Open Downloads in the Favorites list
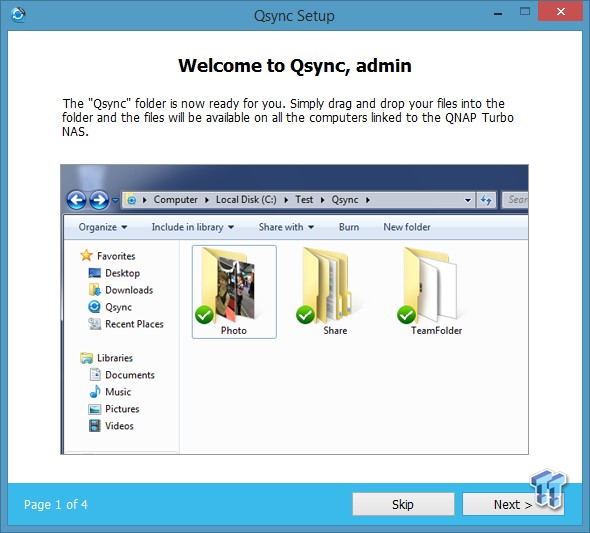This screenshot has width=590, height=533. (121, 290)
